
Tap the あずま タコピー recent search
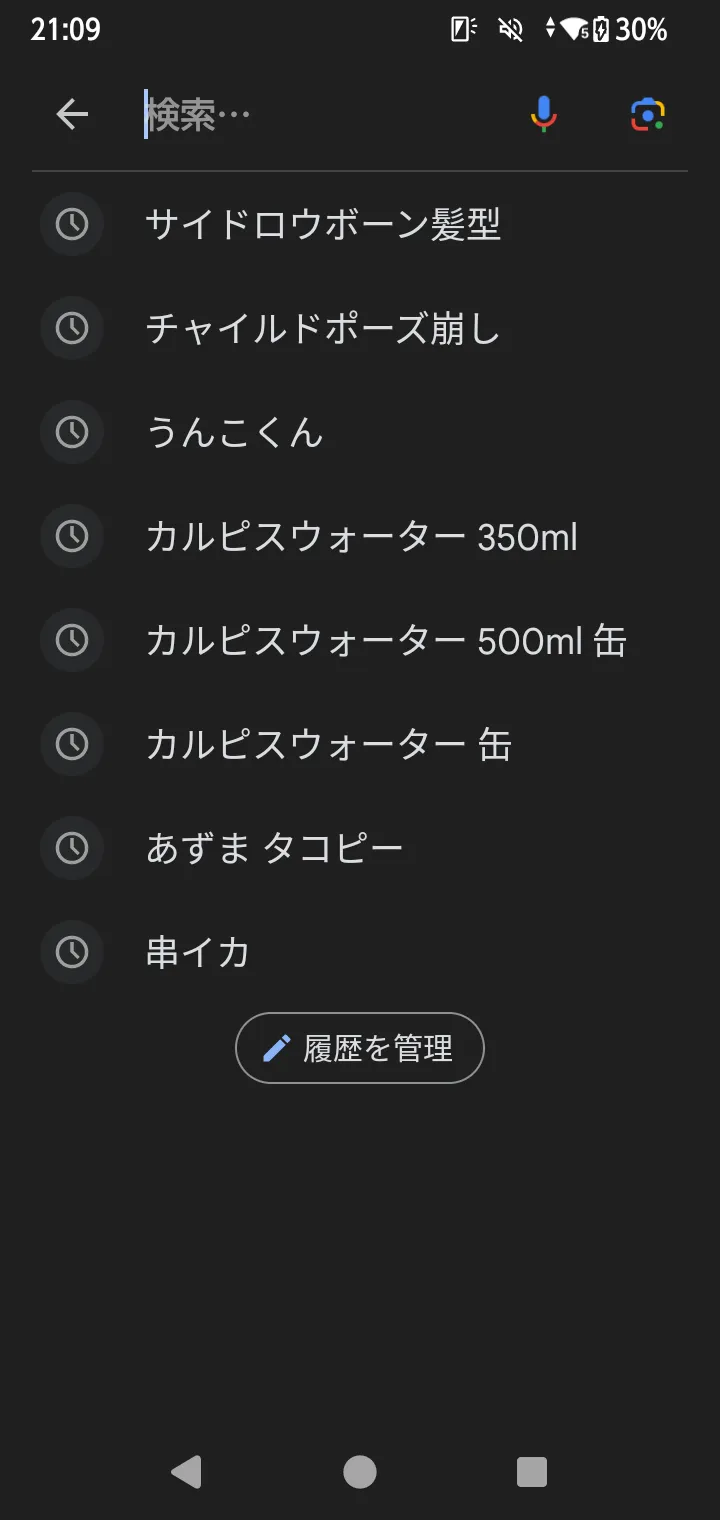(x=275, y=849)
